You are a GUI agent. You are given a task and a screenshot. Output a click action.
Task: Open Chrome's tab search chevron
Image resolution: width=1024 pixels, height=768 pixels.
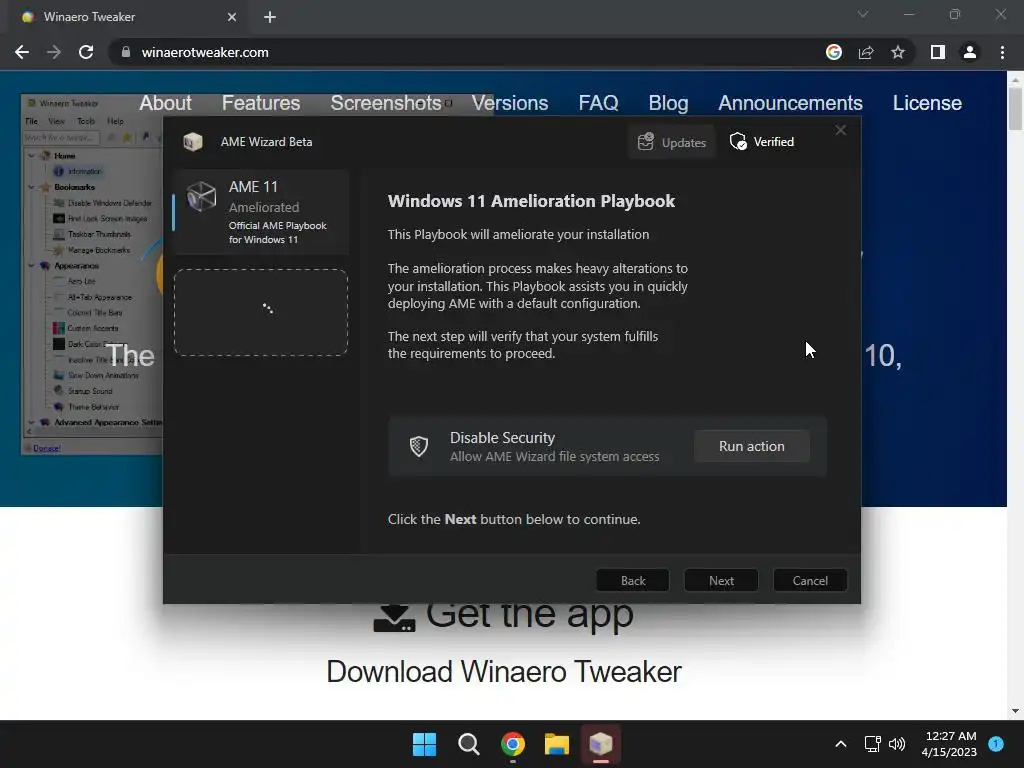point(863,14)
